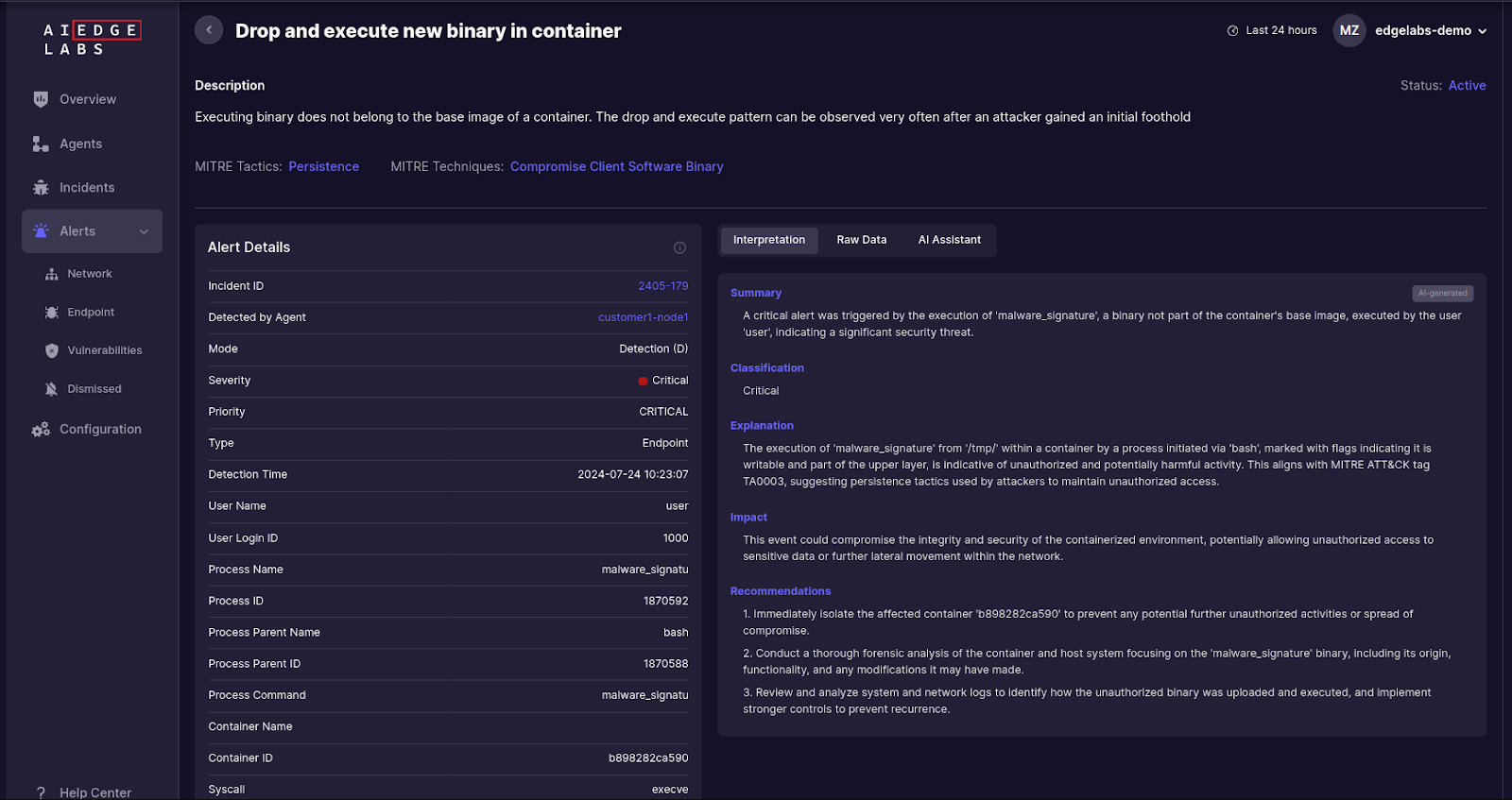
Task: Open Compromise Client Software Binary technique
Action: coord(616,166)
